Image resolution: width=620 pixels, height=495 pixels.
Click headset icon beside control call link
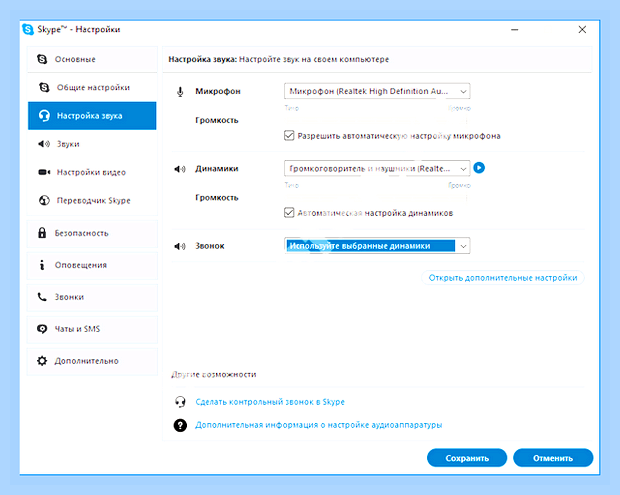(x=180, y=402)
